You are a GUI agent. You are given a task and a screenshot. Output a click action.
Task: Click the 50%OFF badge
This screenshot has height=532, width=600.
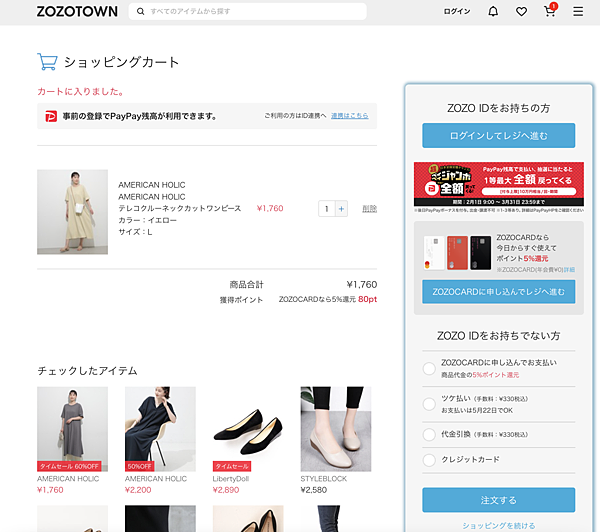[139, 466]
